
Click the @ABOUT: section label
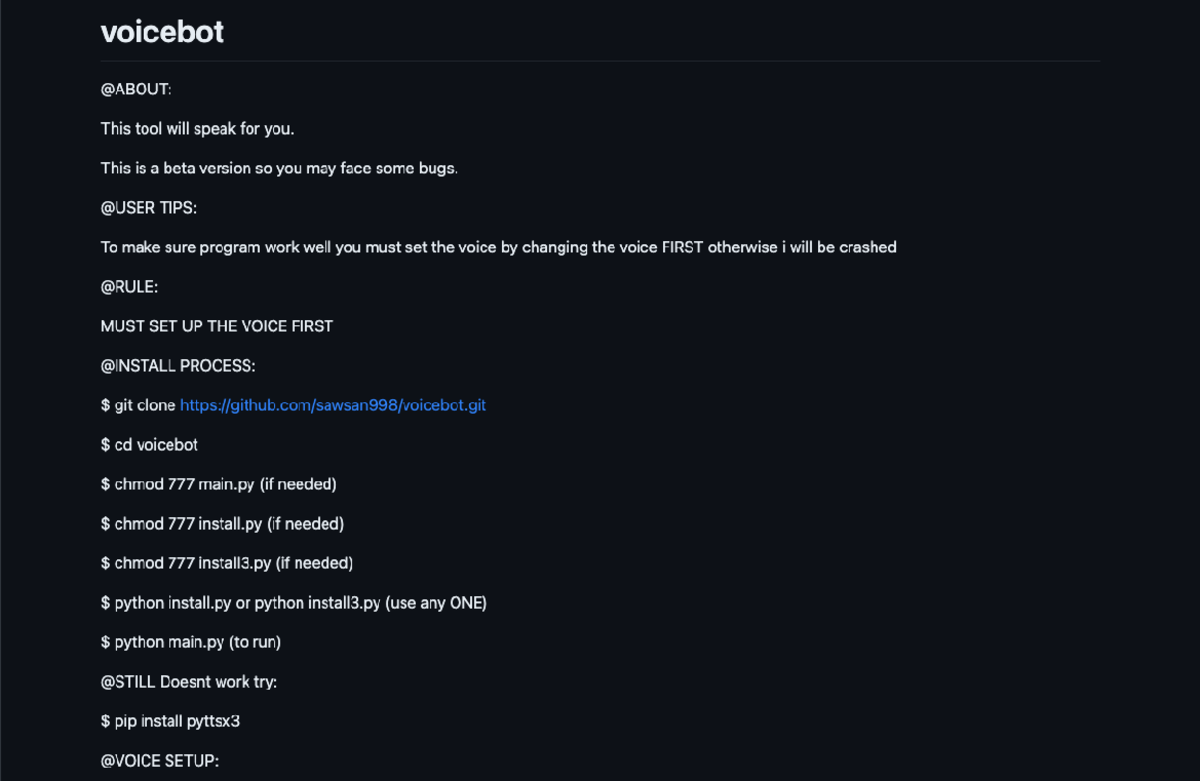point(136,89)
